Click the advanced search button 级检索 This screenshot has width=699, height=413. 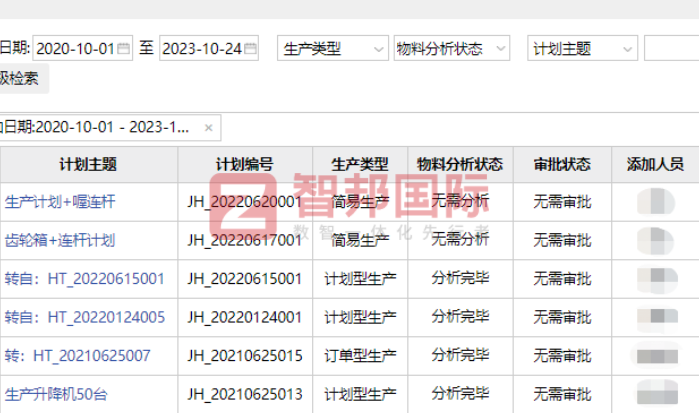[x=22, y=78]
